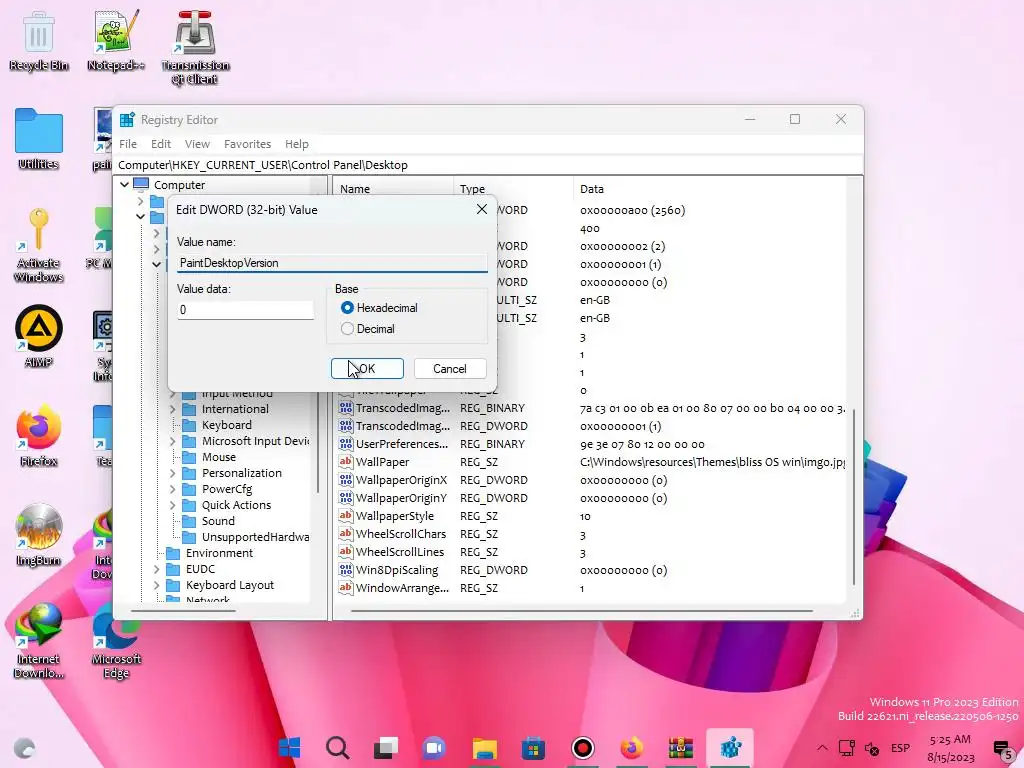
Task: Show hidden tray icons chevron
Action: click(822, 748)
